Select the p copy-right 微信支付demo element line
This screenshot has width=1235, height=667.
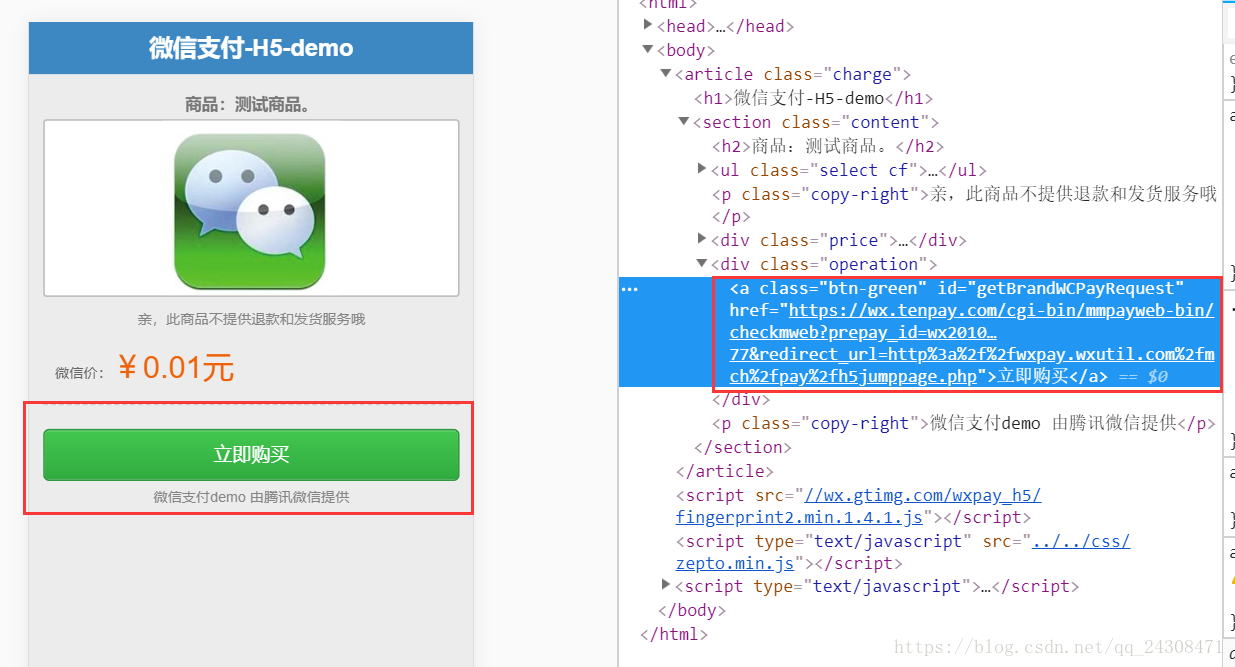point(963,423)
